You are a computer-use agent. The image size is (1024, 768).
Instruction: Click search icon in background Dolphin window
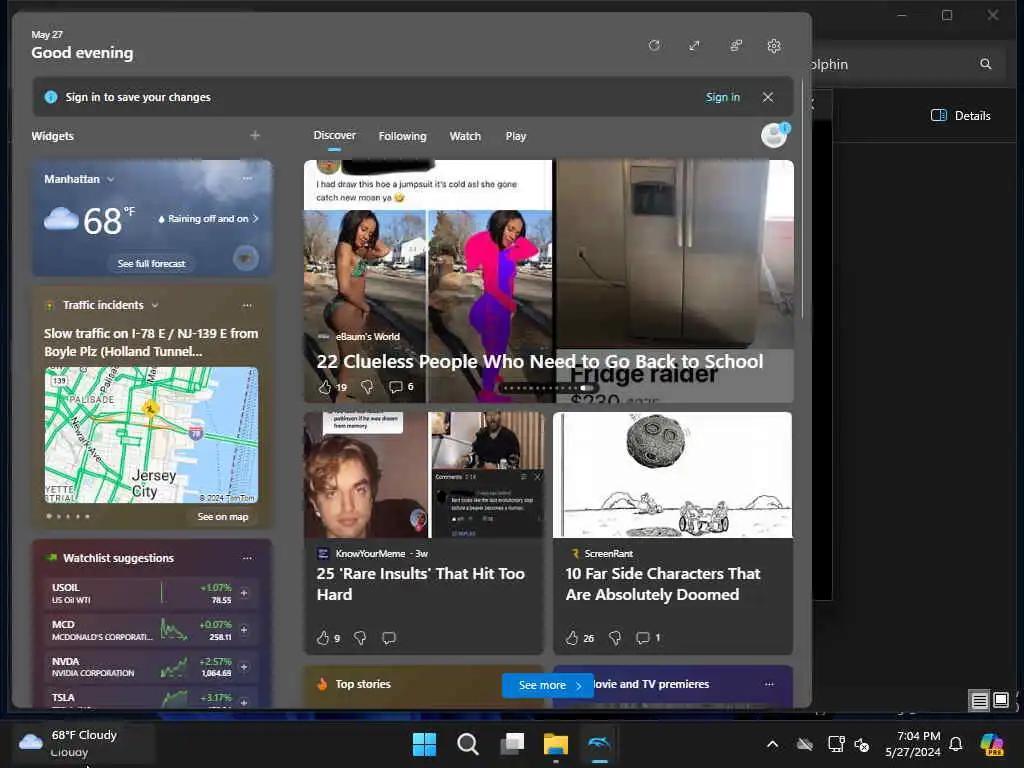pos(985,64)
